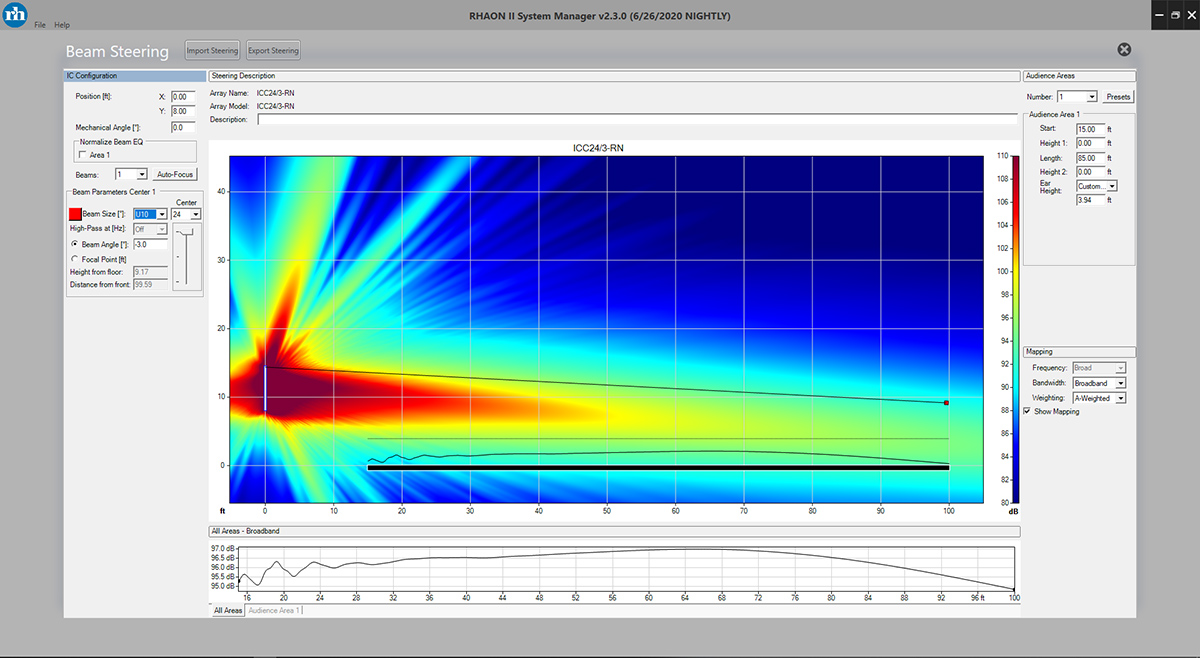Viewport: 1200px width, 658px height.
Task: Click the white array line in the plot
Action: [265, 388]
